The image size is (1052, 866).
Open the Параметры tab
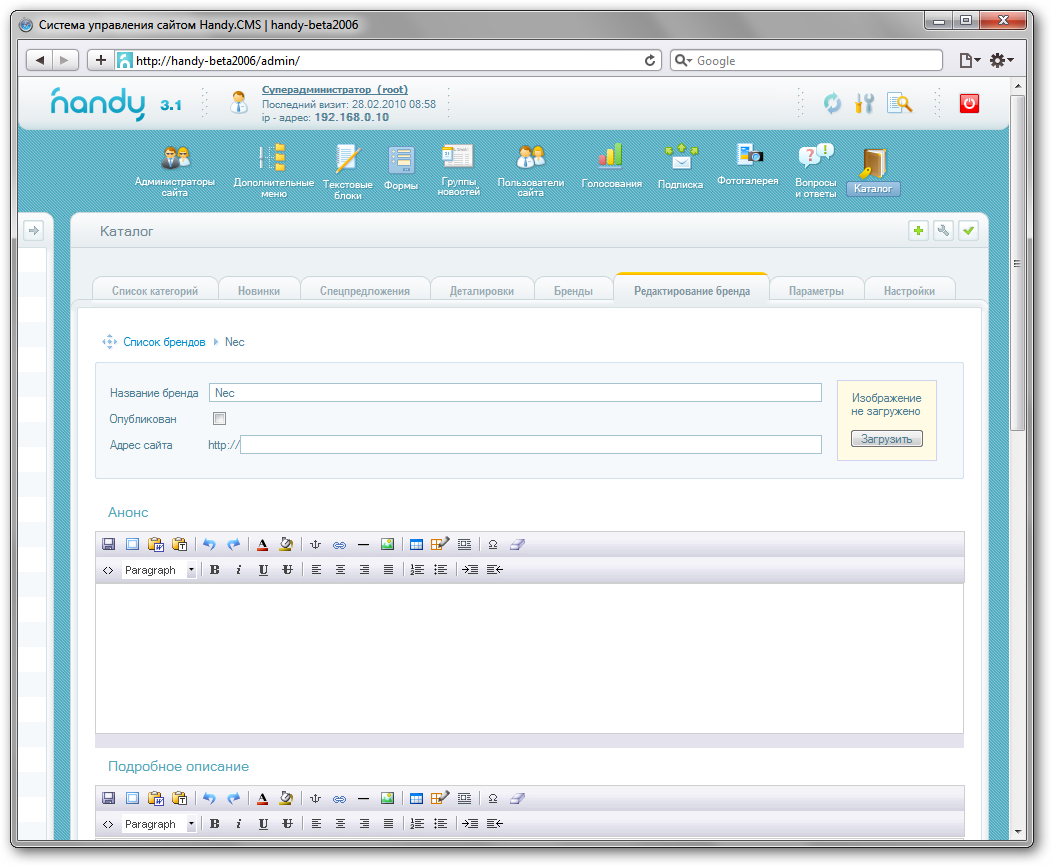pyautogui.click(x=815, y=291)
